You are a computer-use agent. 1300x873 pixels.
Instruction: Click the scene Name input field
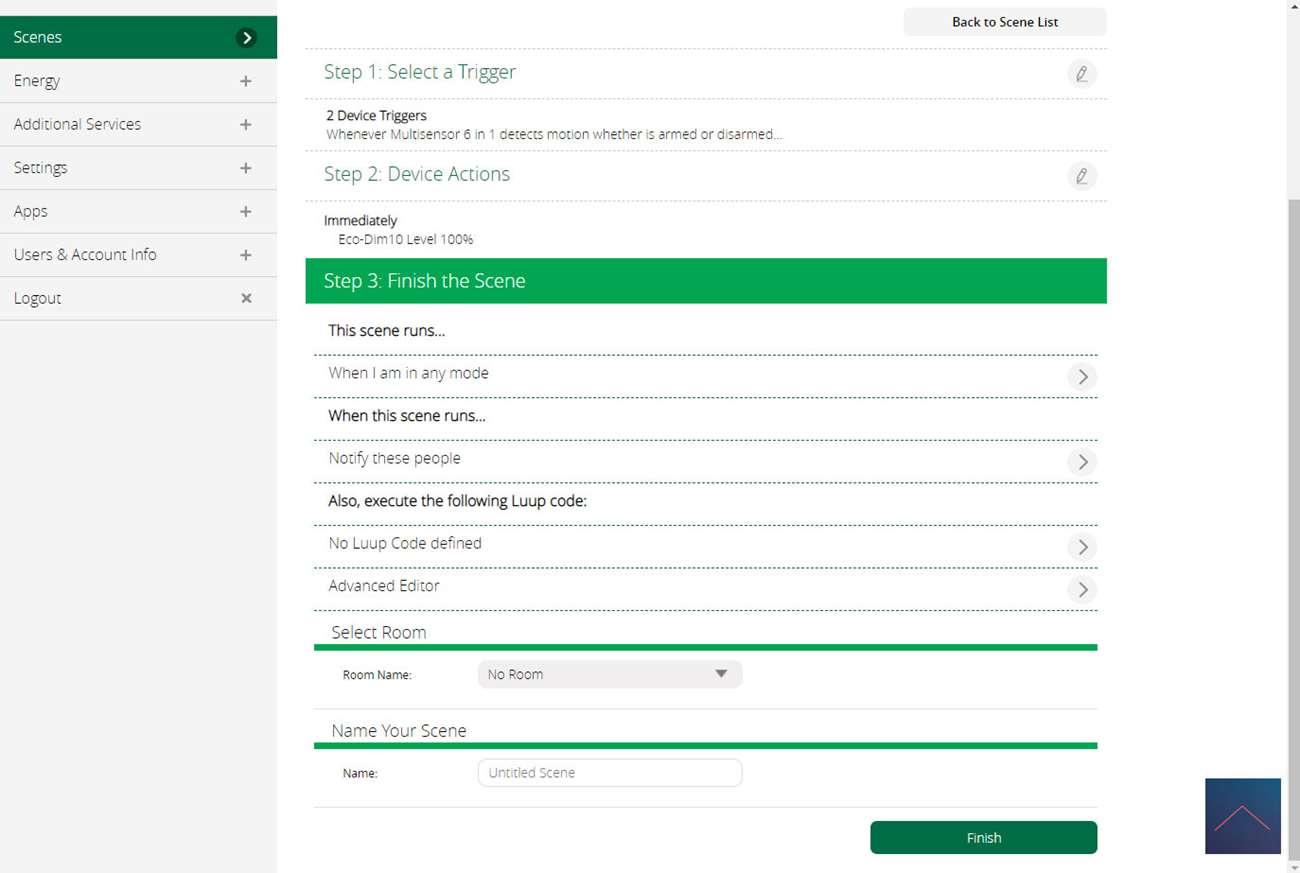point(609,773)
